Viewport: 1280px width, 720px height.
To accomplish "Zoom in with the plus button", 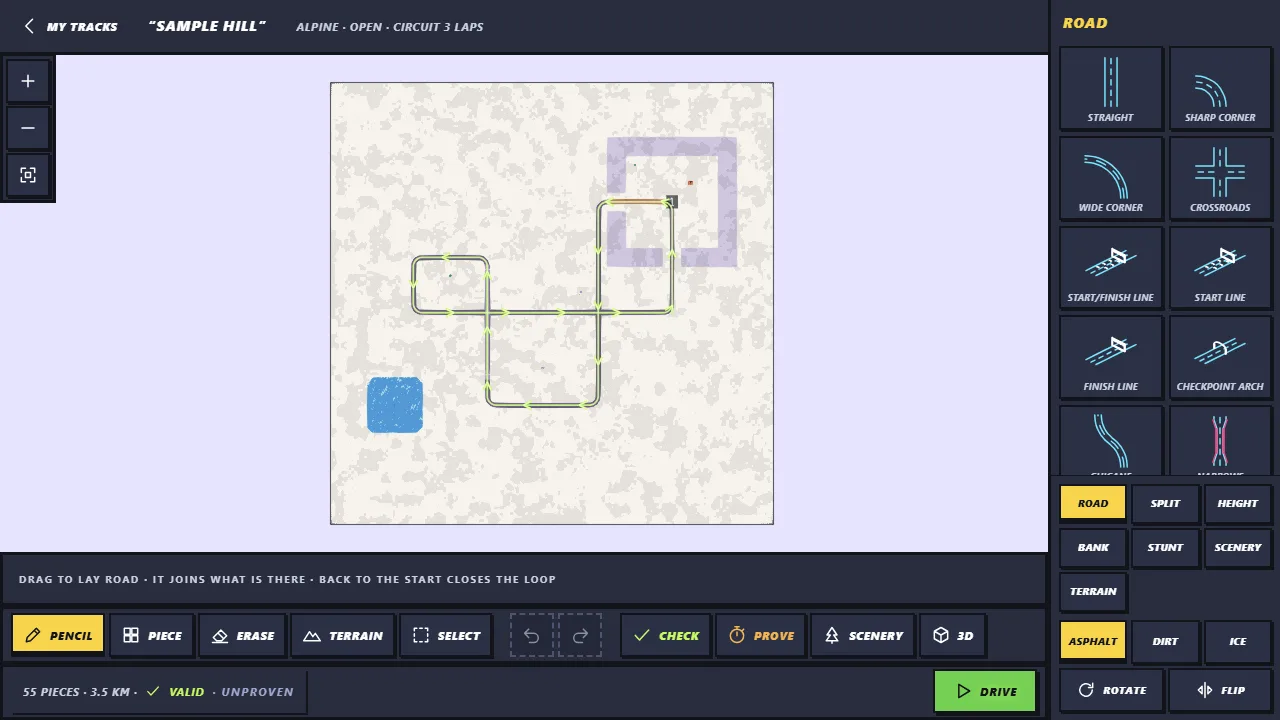I will 28,81.
